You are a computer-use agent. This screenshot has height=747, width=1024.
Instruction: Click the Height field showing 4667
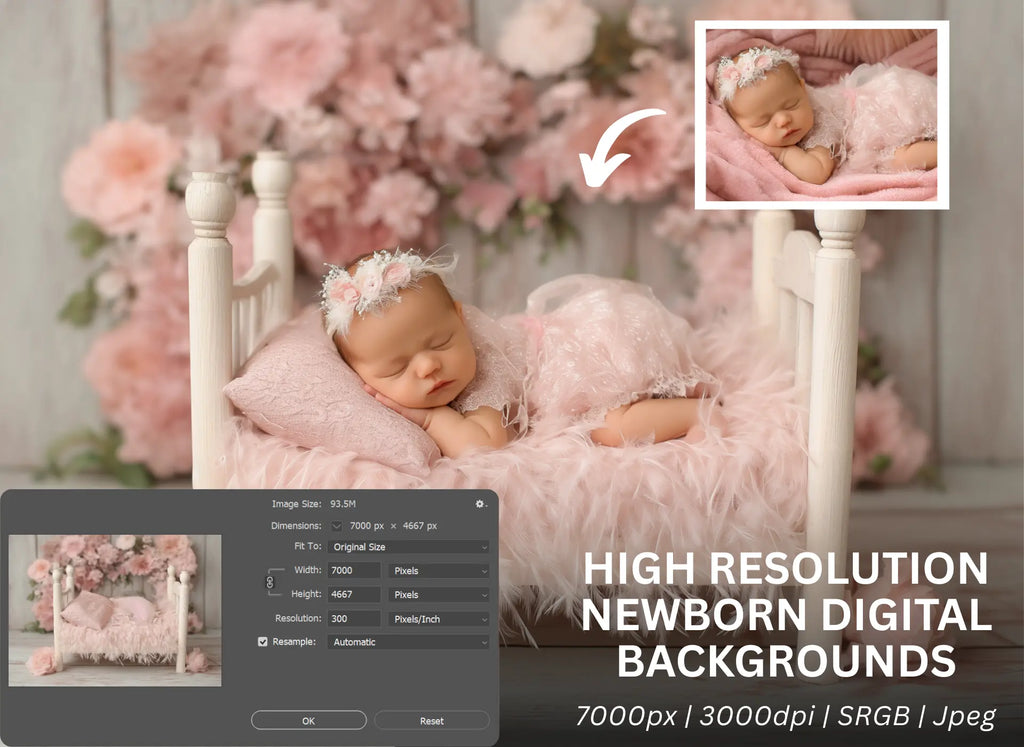(354, 595)
